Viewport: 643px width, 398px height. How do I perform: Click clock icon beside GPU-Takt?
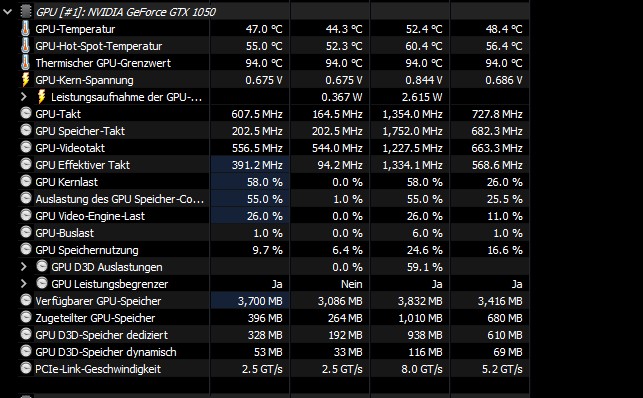(x=26, y=114)
